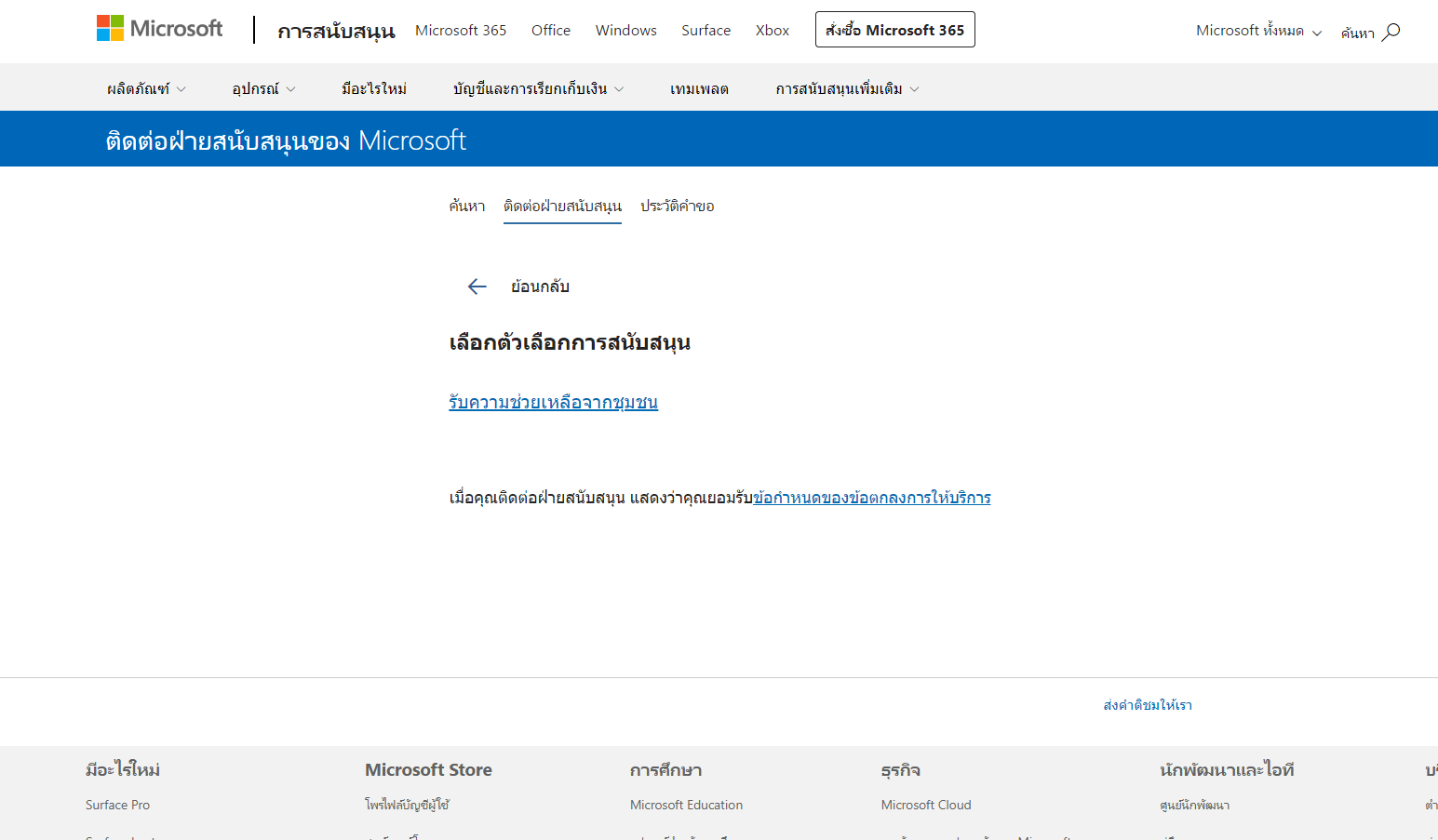Open การสนับสนุน support home link
Screen dimensions: 1438x840
336,31
